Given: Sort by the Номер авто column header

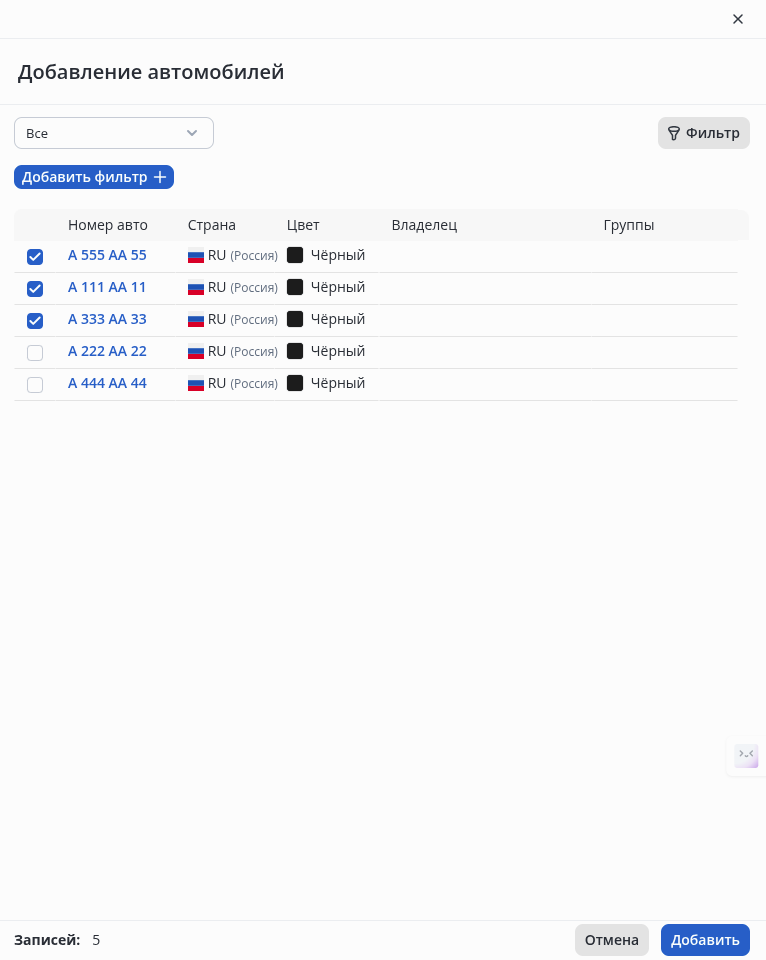Looking at the screenshot, I should (x=108, y=225).
